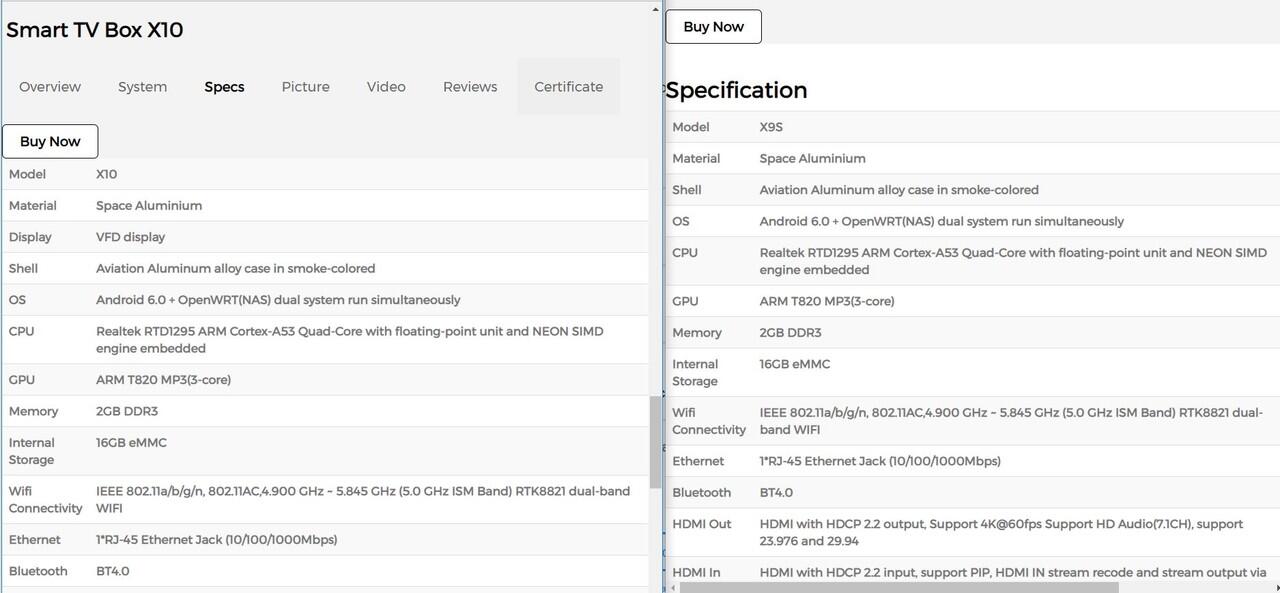Click Buy Now above the Specification heading
The image size is (1280, 593).
pos(713,27)
